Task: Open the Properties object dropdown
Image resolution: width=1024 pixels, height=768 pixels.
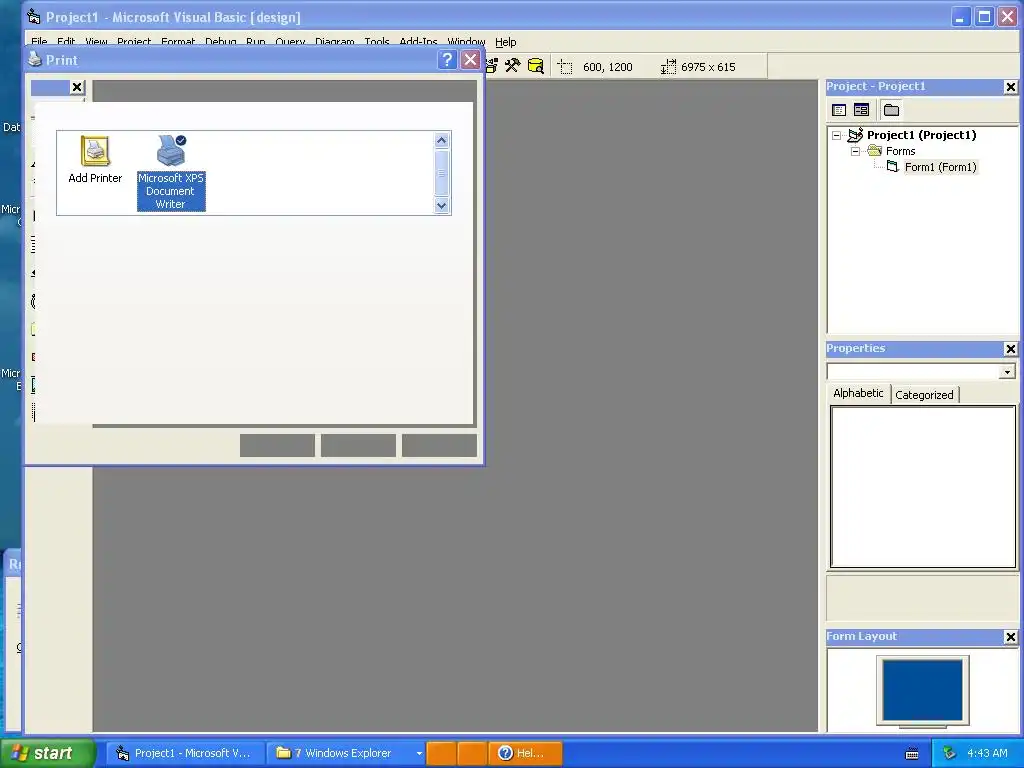Action: point(1007,372)
